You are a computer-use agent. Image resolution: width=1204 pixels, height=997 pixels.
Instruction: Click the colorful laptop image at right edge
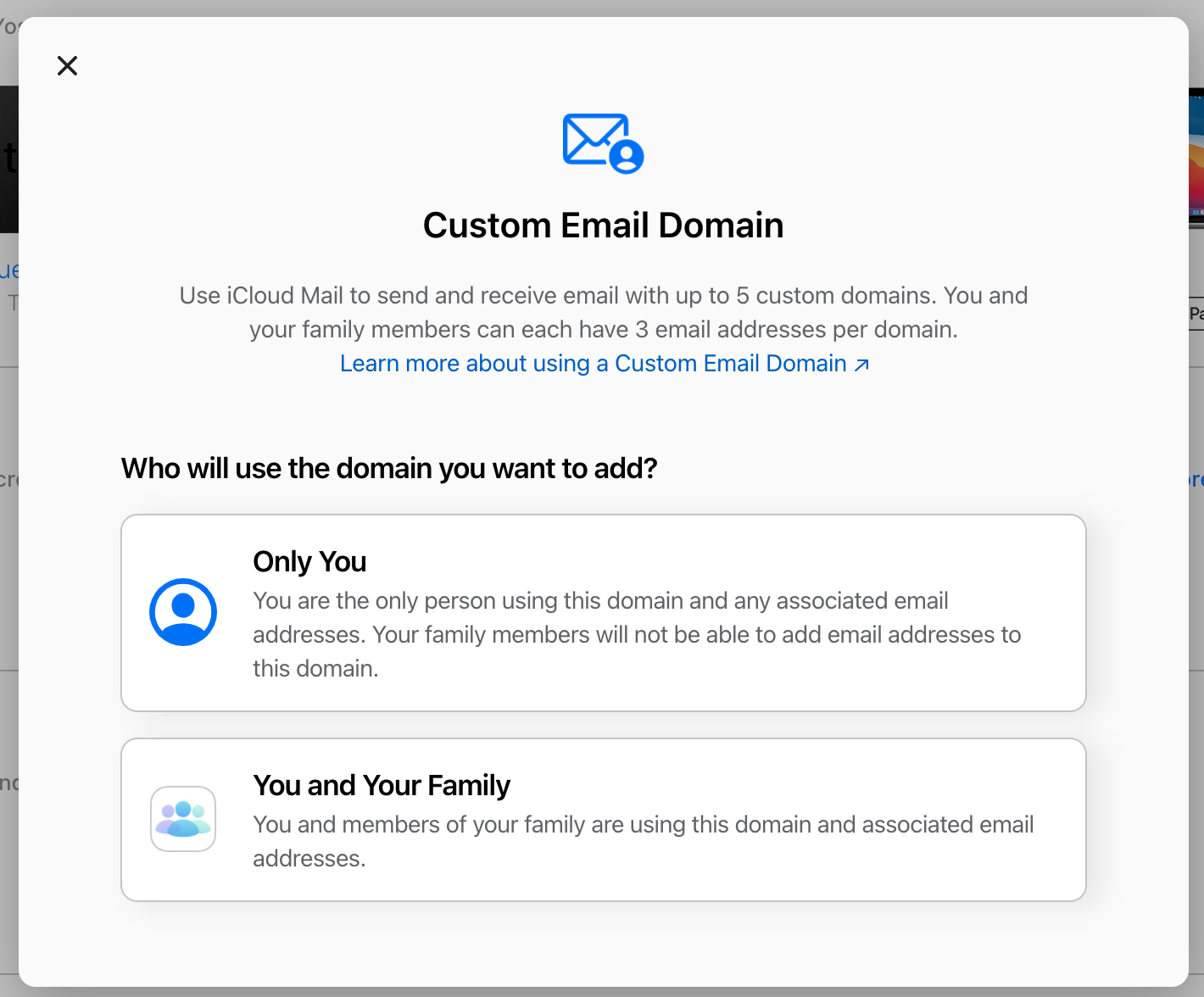(1196, 159)
